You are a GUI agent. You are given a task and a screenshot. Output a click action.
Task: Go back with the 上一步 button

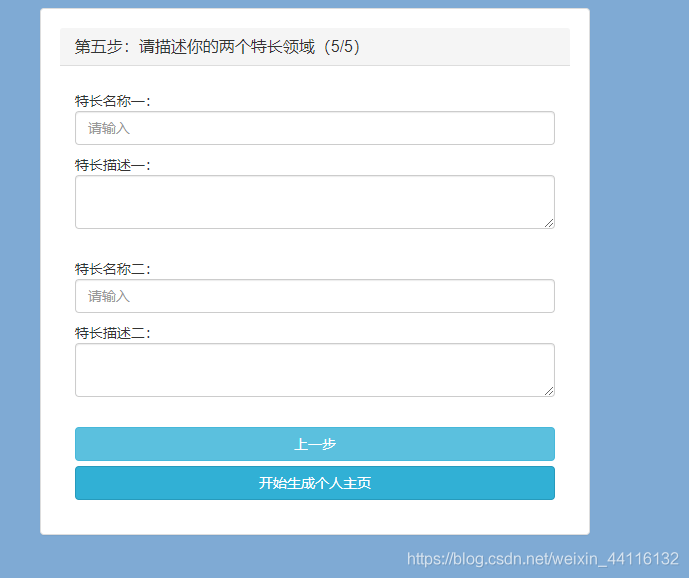[315, 444]
